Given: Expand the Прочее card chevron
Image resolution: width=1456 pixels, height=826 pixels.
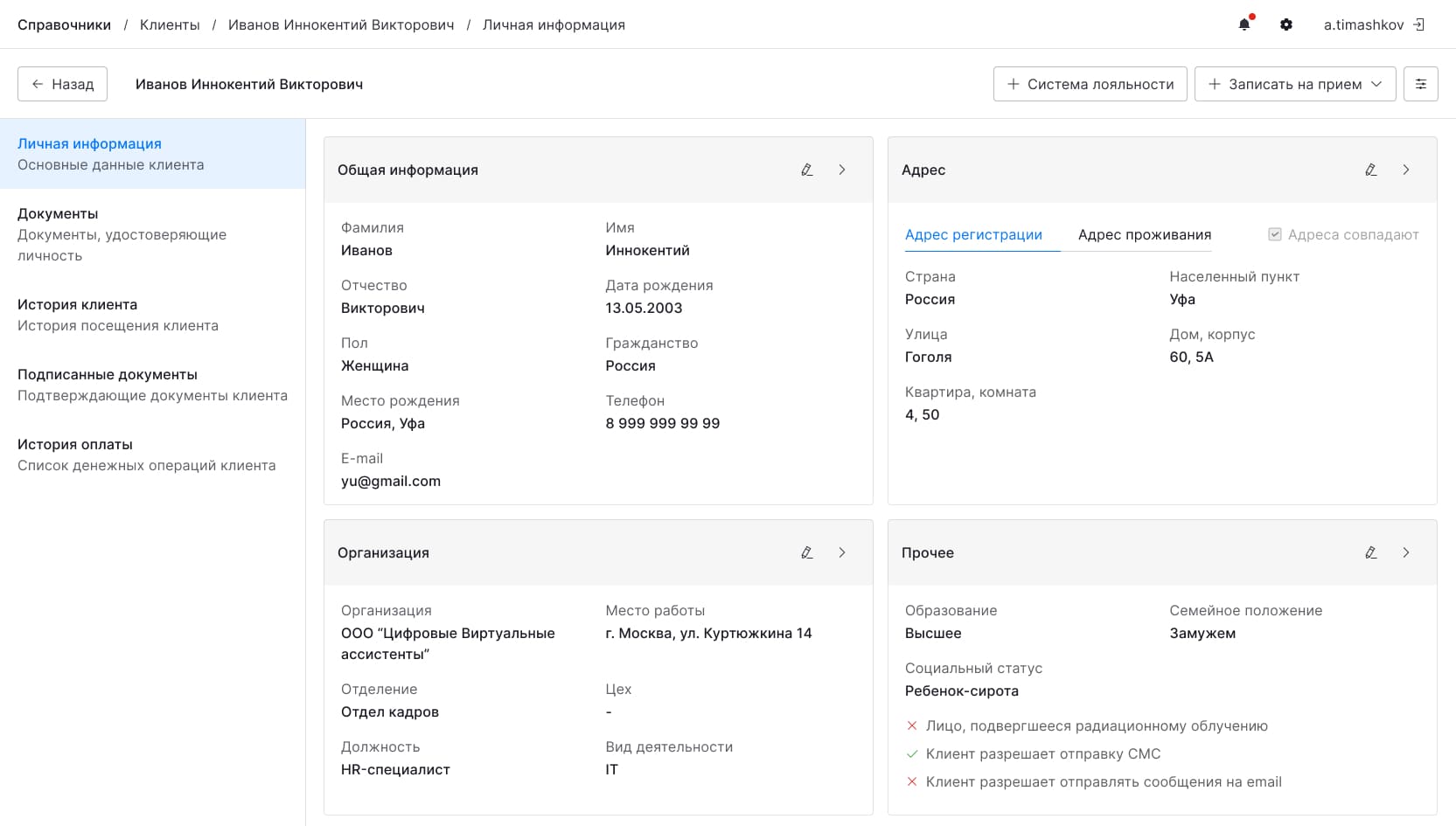Looking at the screenshot, I should tap(1406, 552).
